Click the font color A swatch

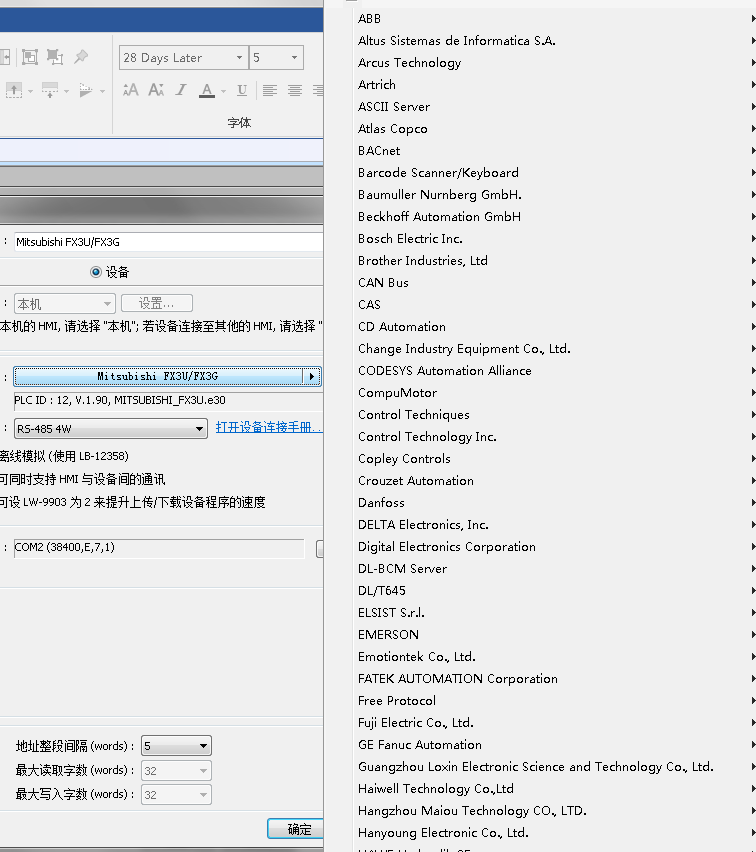pyautogui.click(x=207, y=90)
